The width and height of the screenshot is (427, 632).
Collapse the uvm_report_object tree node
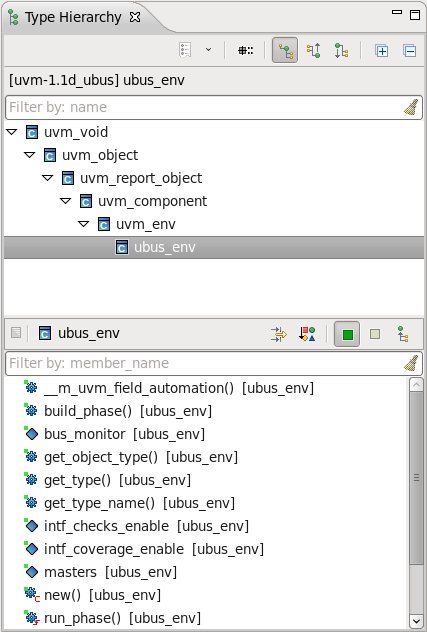click(x=48, y=178)
